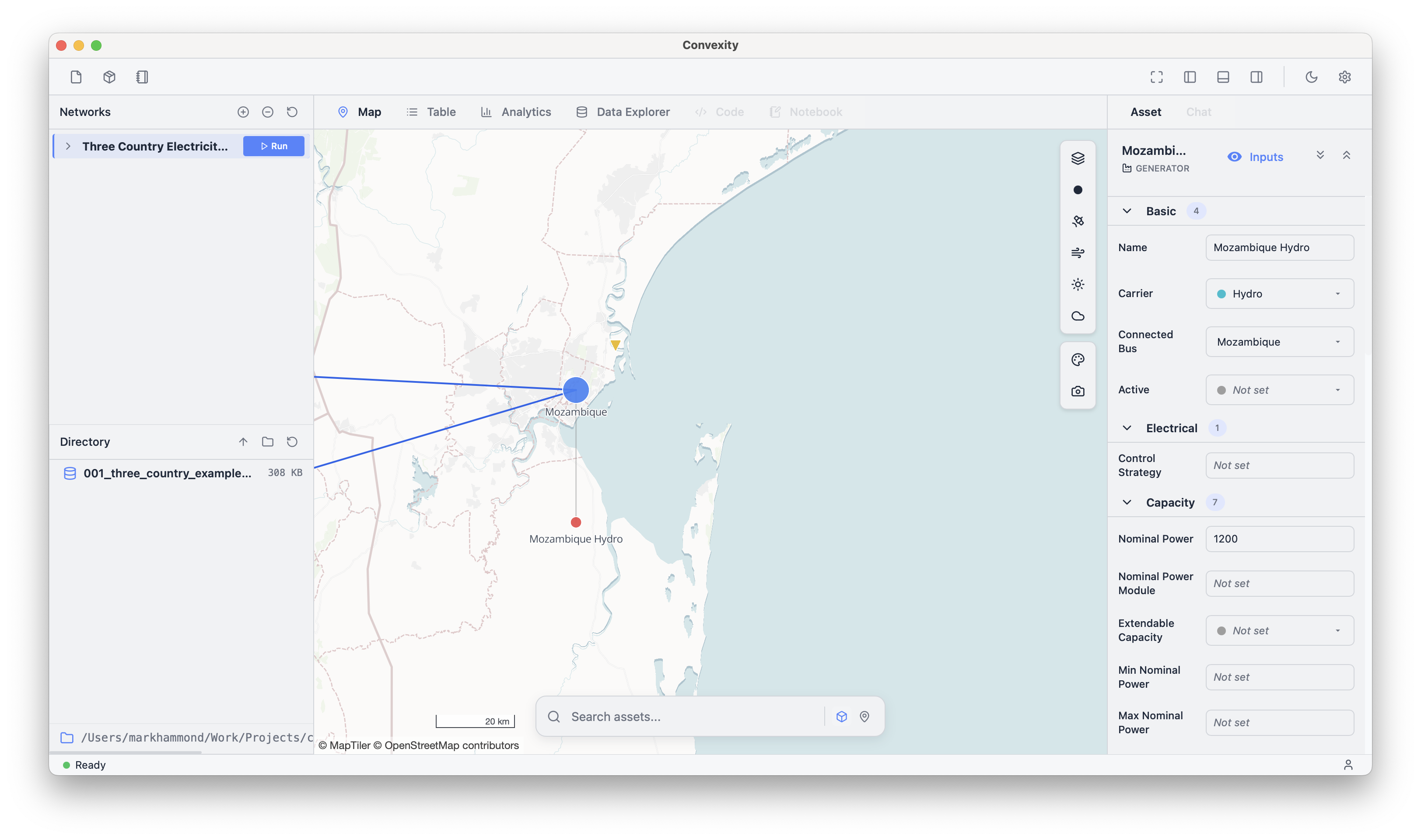Take map snapshot with camera icon
Screen dimensions: 1421x840
tap(1078, 391)
